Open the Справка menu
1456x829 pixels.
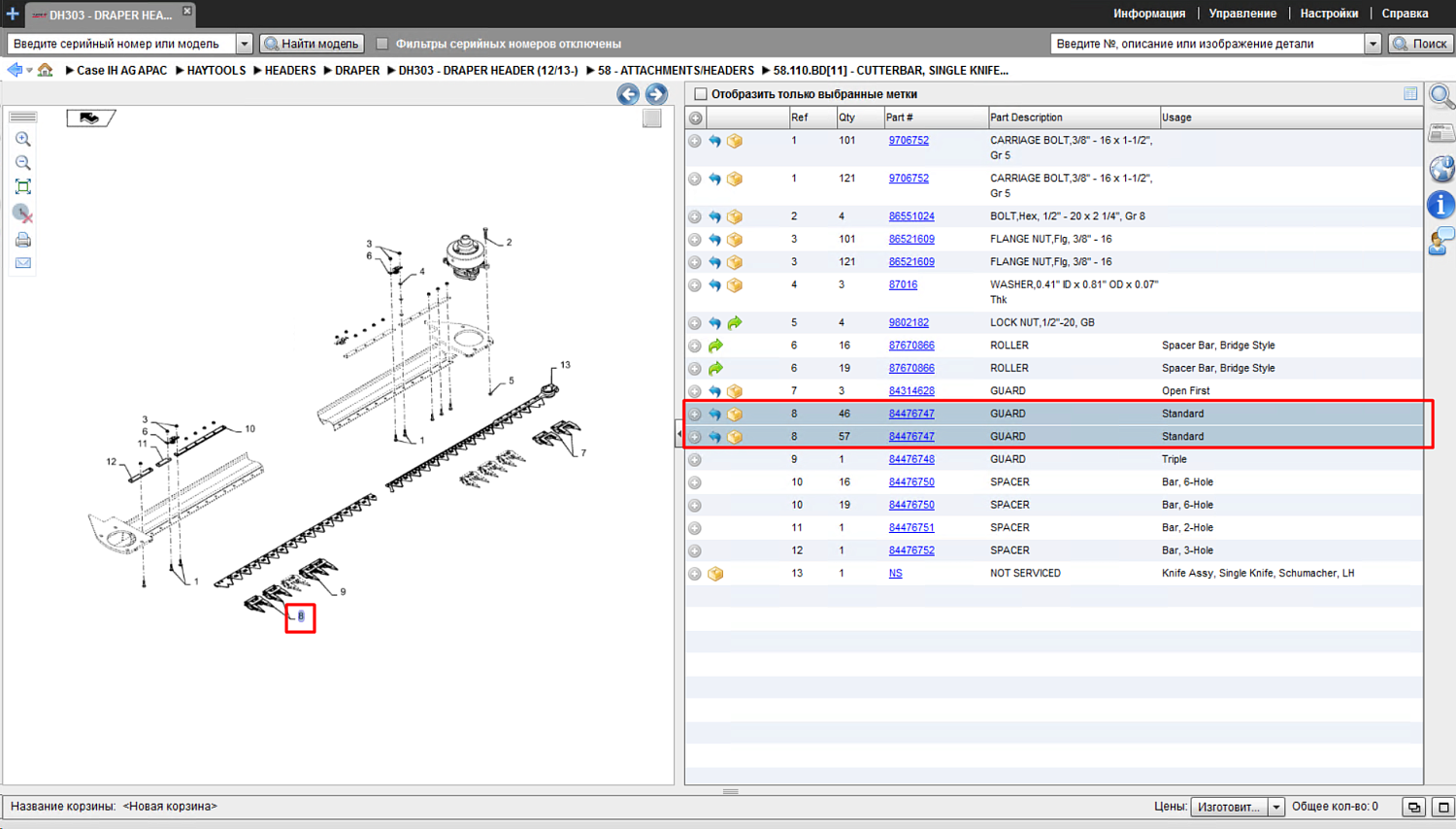pos(1405,14)
